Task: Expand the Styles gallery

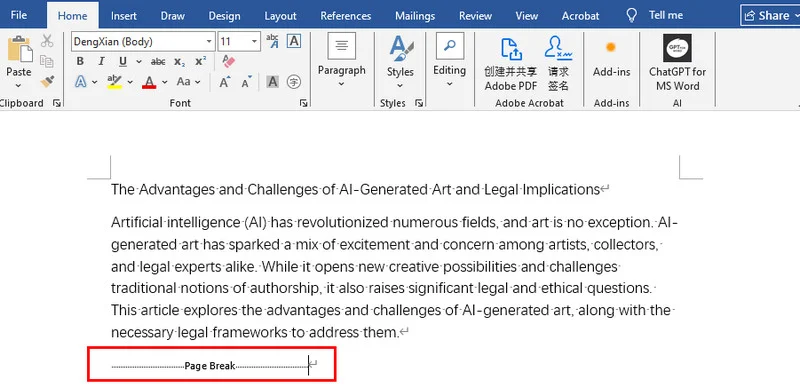Action: (400, 85)
